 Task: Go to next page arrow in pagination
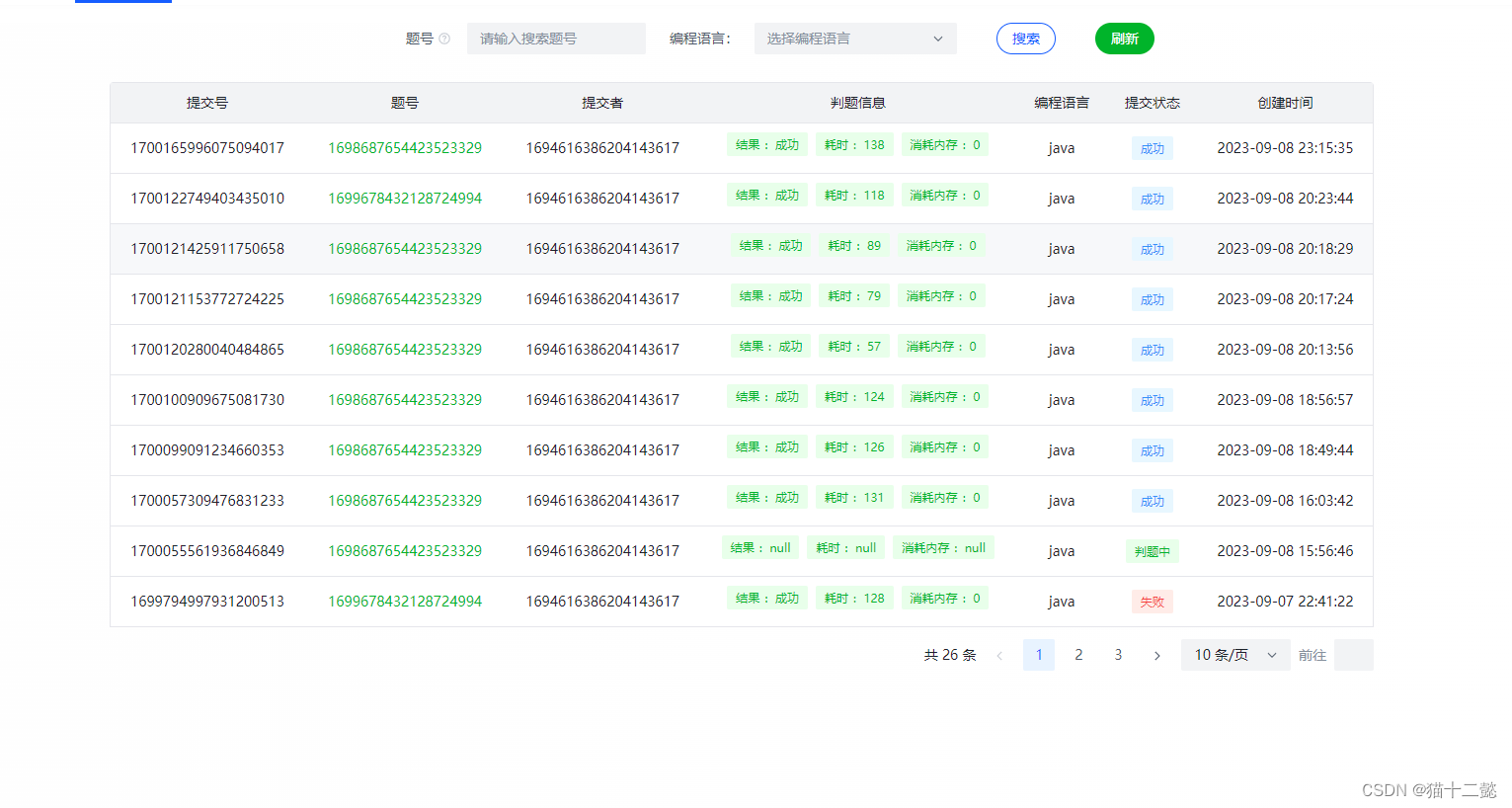pos(1157,655)
